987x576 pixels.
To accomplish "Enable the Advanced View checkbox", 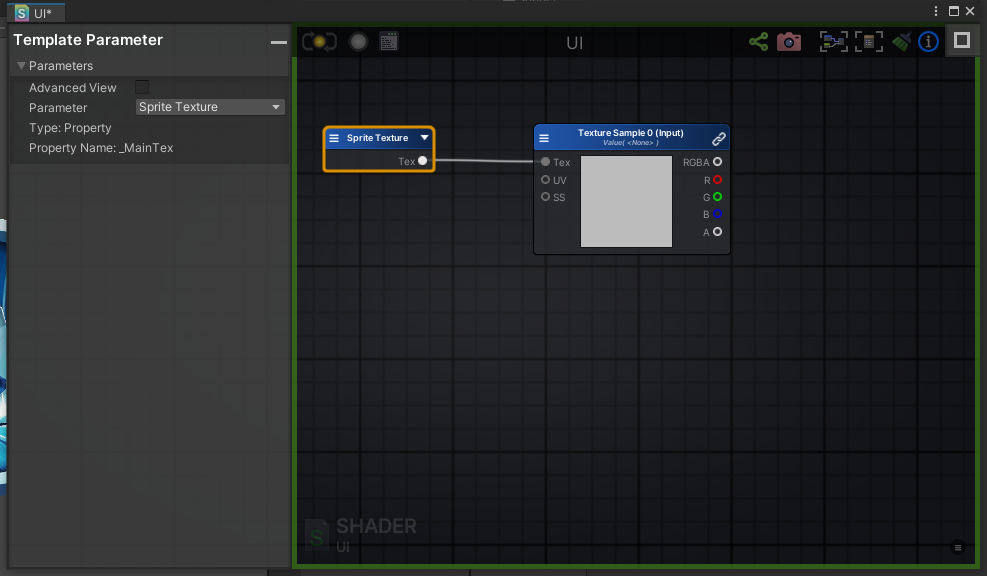I will (x=142, y=88).
